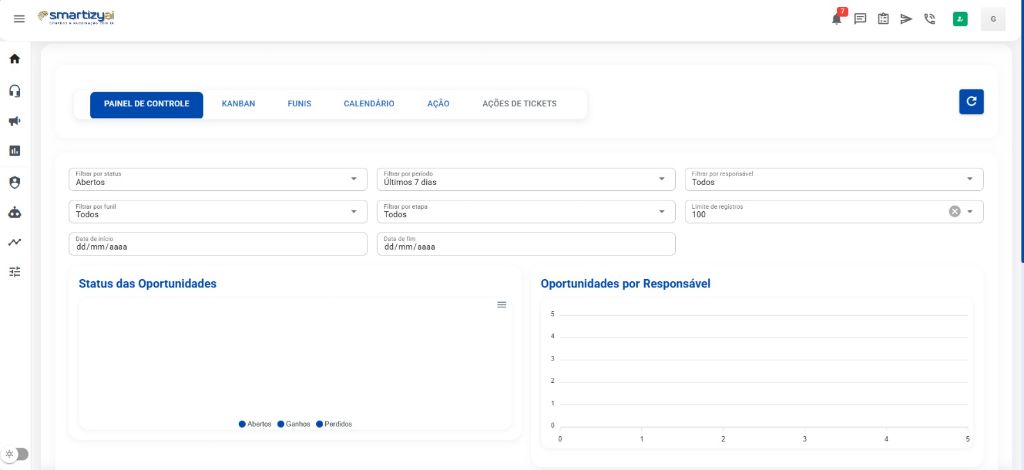The height and width of the screenshot is (470, 1024).
Task: Open the shield admin sidebar icon
Action: [14, 182]
